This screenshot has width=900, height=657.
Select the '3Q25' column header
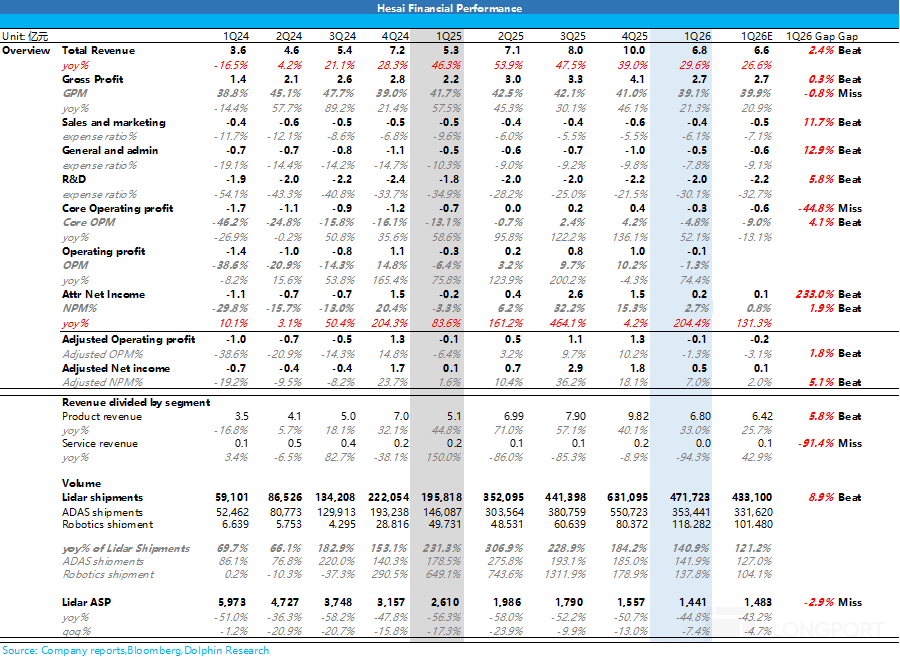point(572,36)
